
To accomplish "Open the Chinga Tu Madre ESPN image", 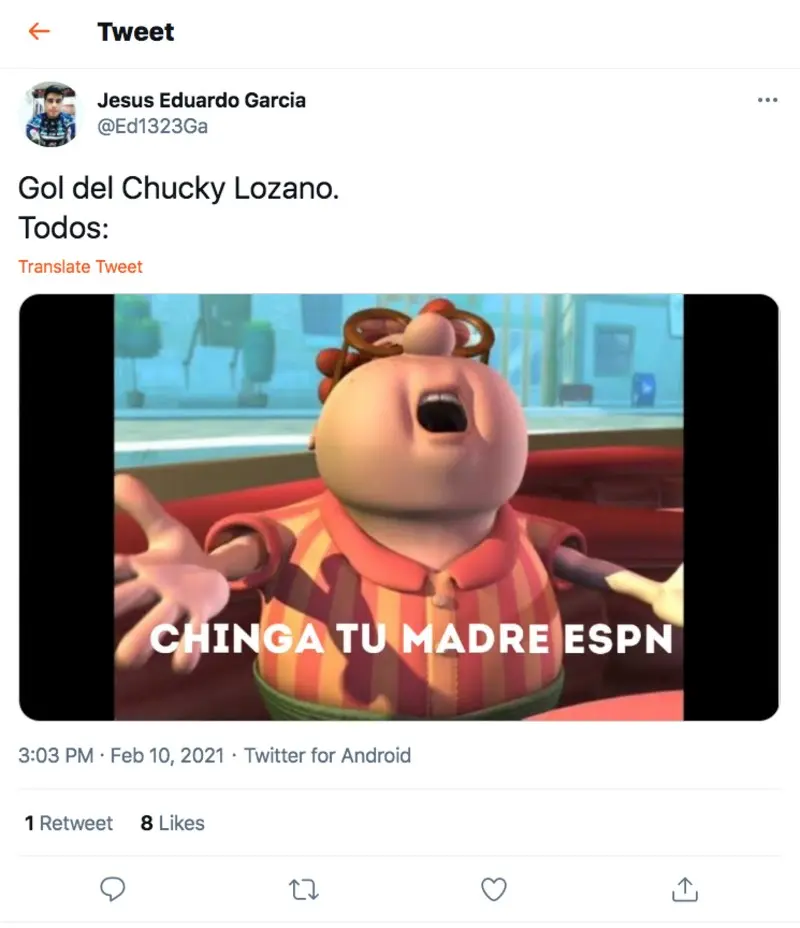I will click(x=399, y=507).
